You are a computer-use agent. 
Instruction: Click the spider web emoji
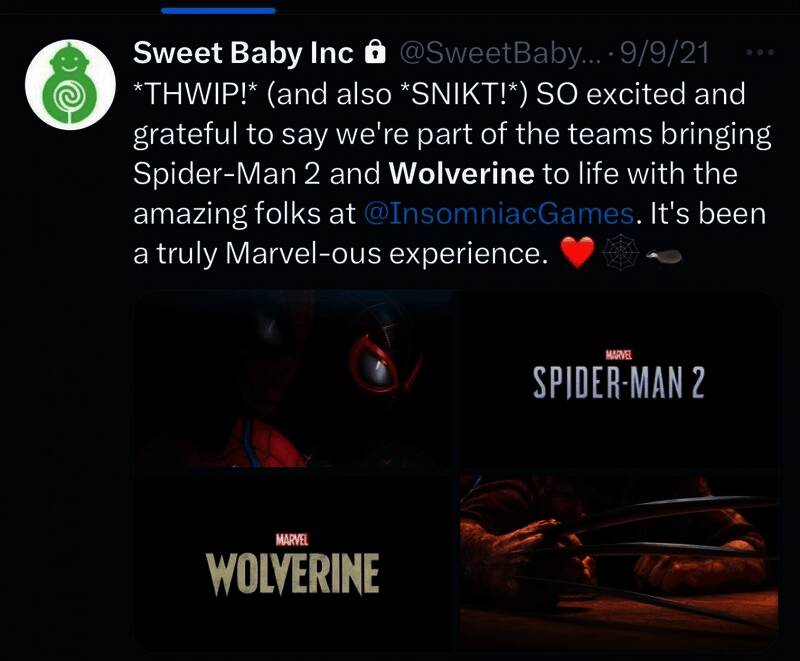click(621, 252)
